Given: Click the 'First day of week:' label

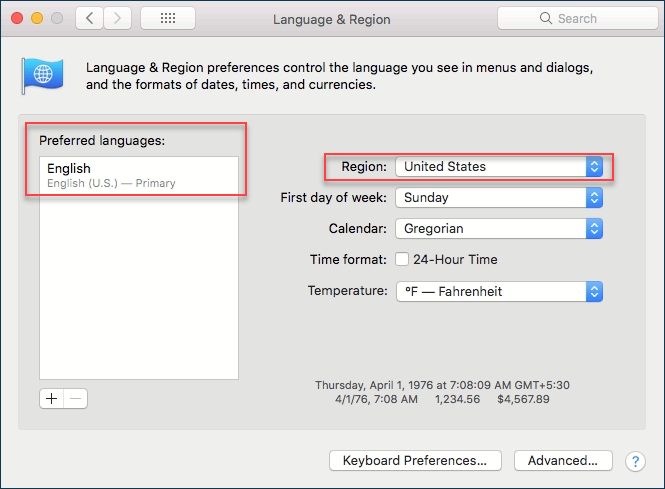Looking at the screenshot, I should point(333,198).
